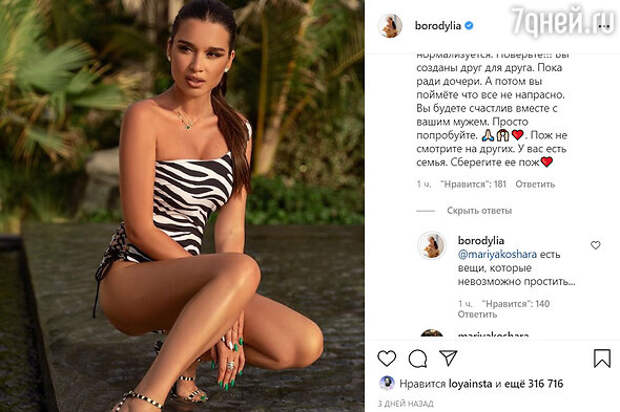Collapse replies via Скрыть ответы
This screenshot has width=620, height=412.
click(479, 211)
